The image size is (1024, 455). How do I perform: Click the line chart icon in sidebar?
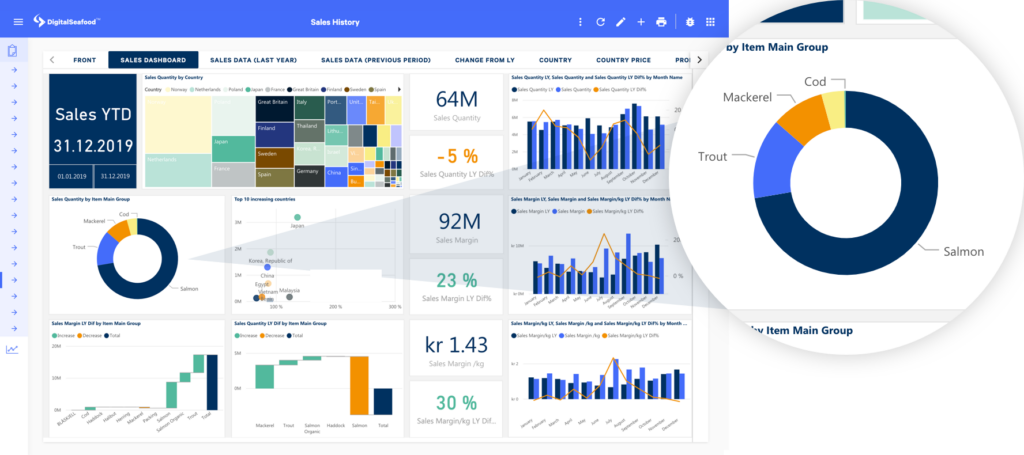coord(12,350)
